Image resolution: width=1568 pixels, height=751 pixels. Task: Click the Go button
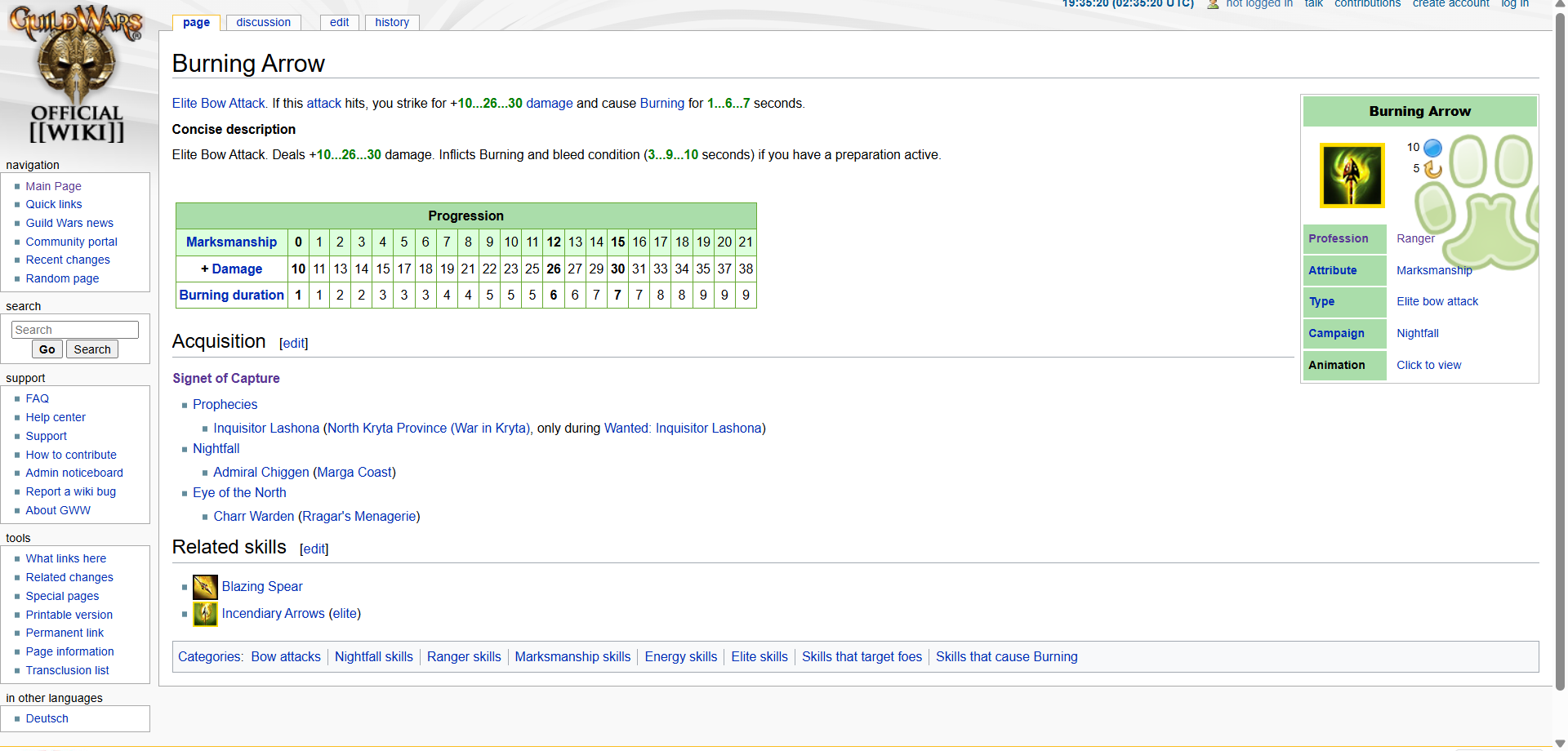click(x=47, y=349)
